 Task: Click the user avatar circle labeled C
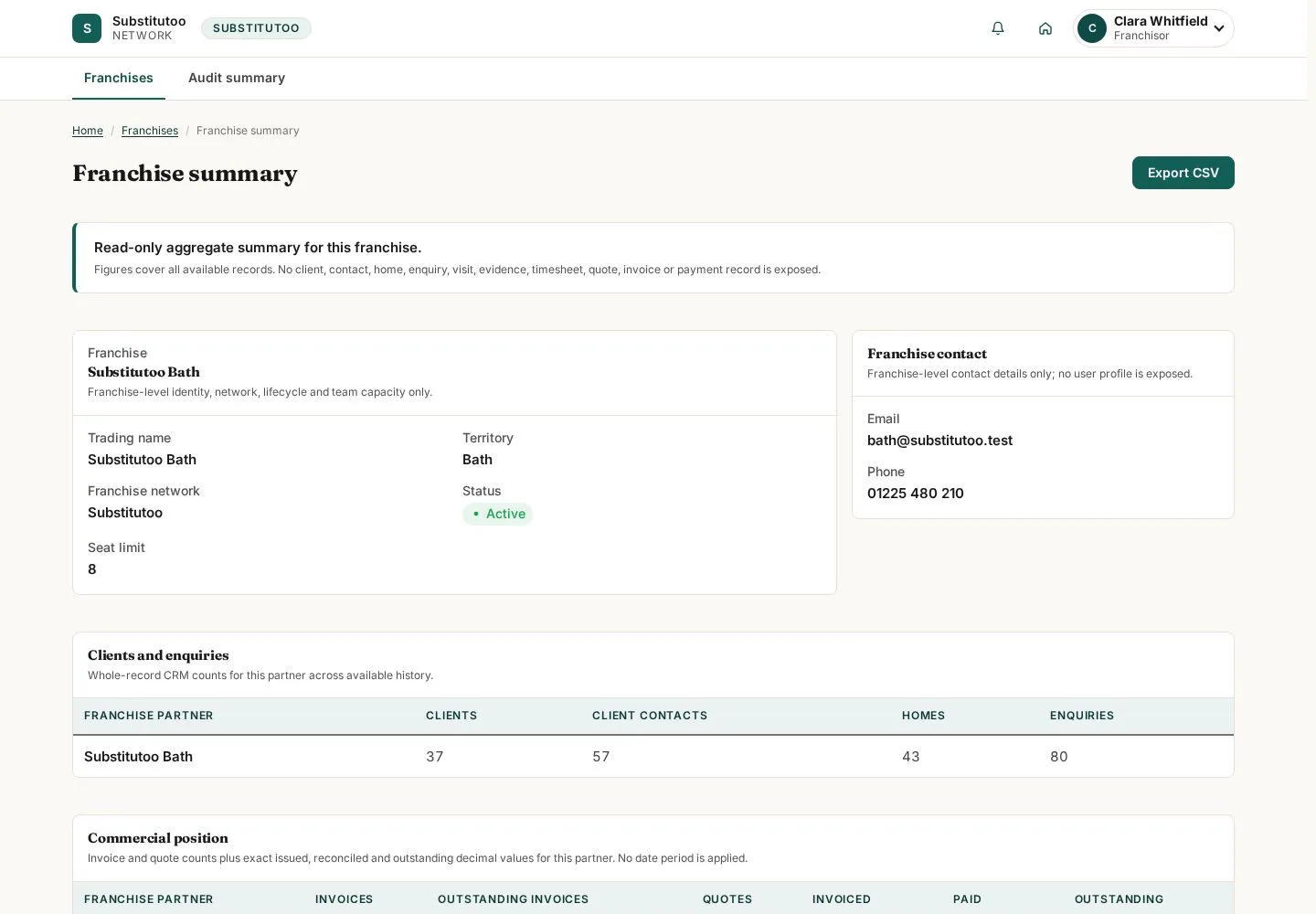pyautogui.click(x=1092, y=28)
